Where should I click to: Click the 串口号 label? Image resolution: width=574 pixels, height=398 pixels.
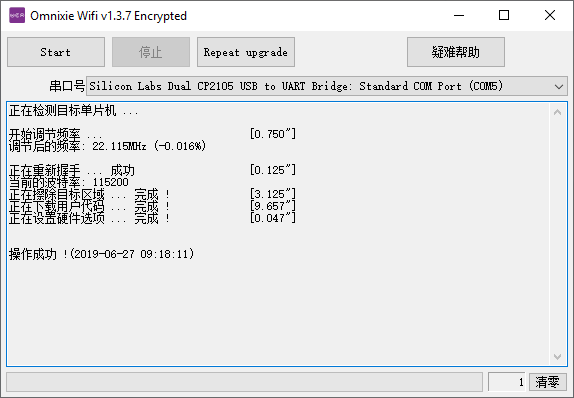[67, 86]
